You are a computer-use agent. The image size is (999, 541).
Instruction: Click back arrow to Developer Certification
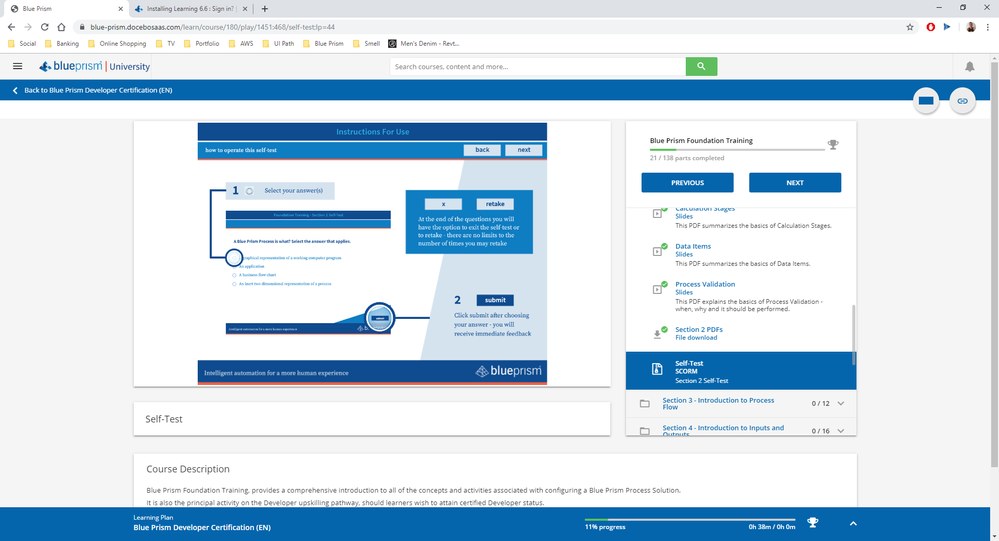point(15,90)
